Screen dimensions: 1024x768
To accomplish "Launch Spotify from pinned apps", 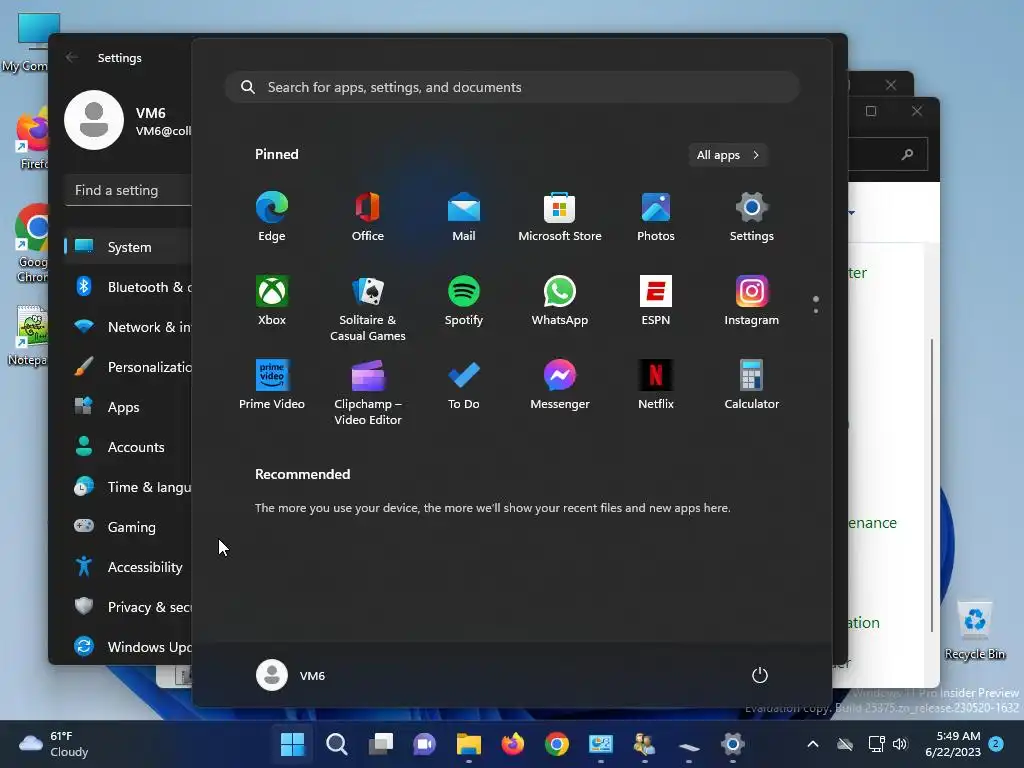I will (464, 301).
